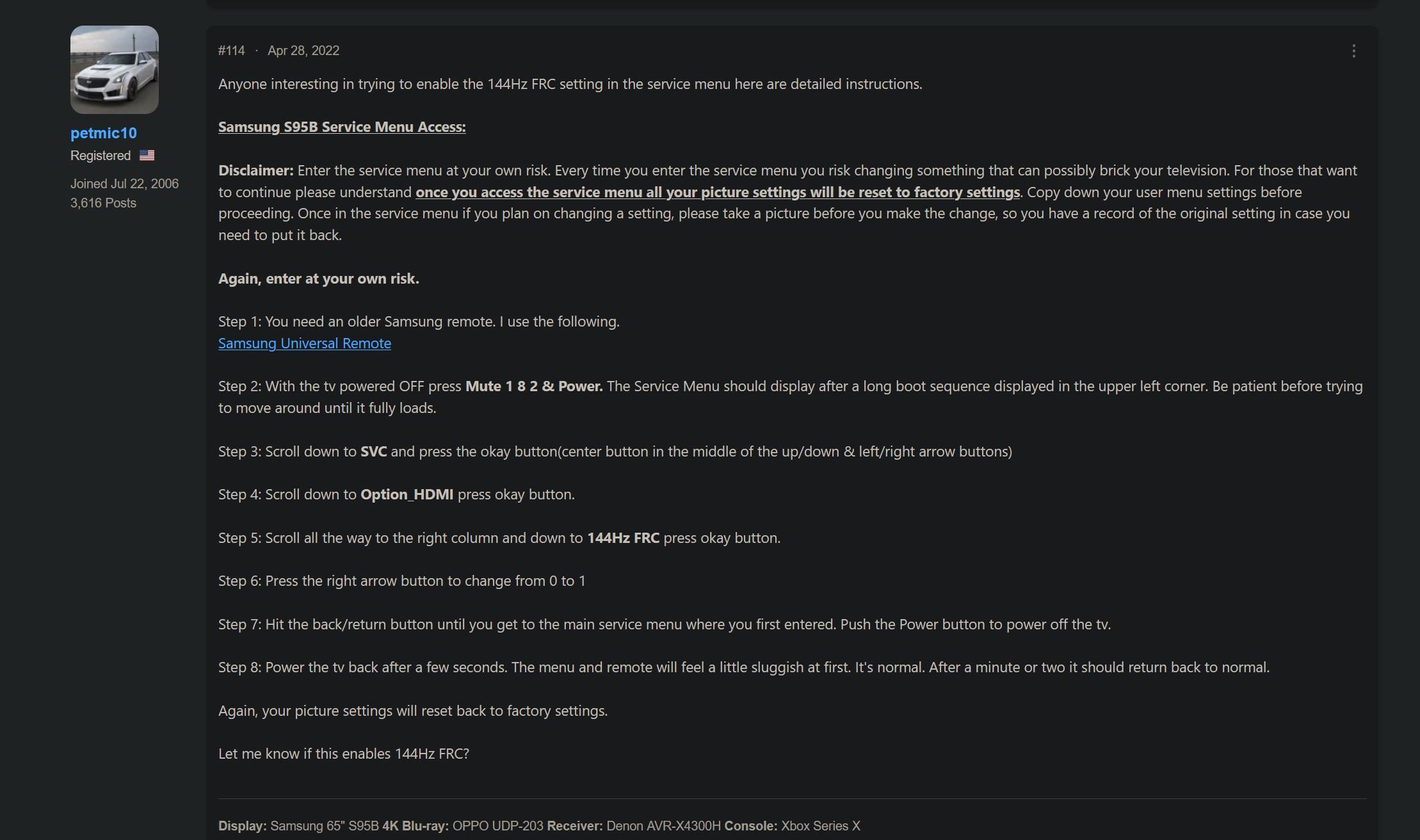The width and height of the screenshot is (1420, 840).
Task: Open the Samsung Universal Remote link
Action: [305, 343]
